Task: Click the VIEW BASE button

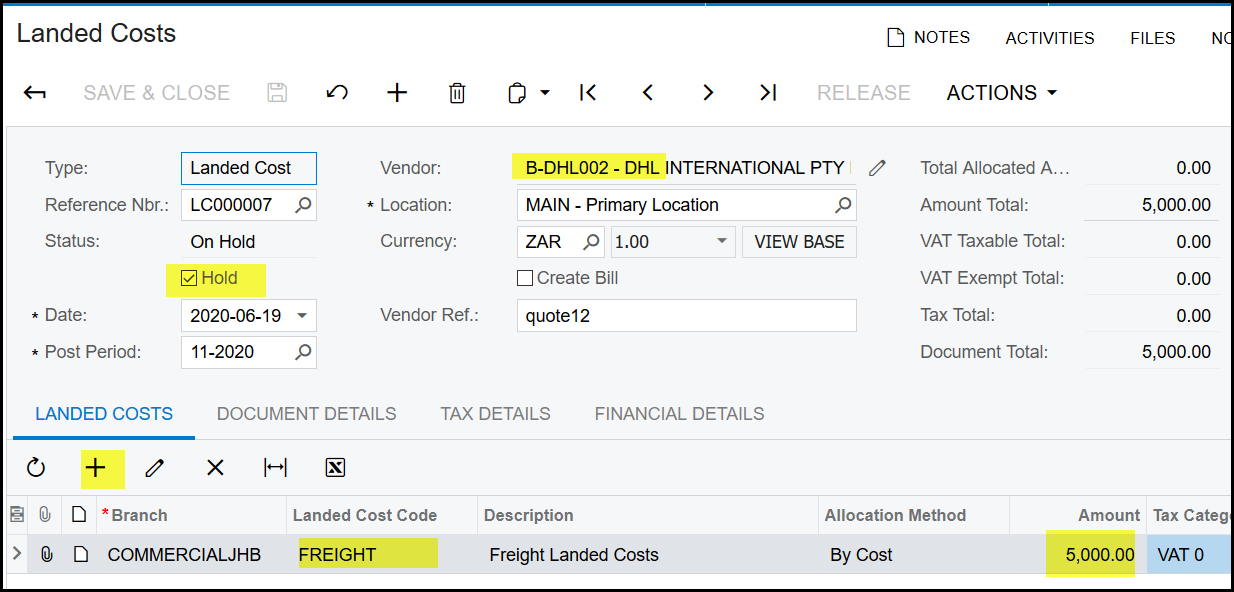Action: coord(799,242)
